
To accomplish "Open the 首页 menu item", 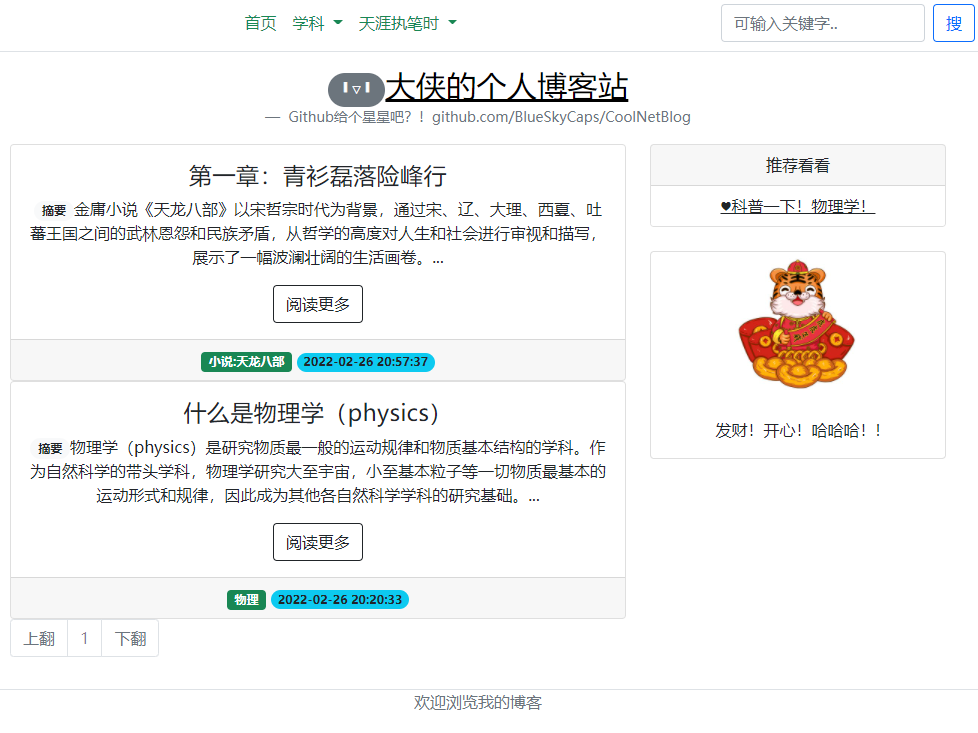I will coord(259,22).
